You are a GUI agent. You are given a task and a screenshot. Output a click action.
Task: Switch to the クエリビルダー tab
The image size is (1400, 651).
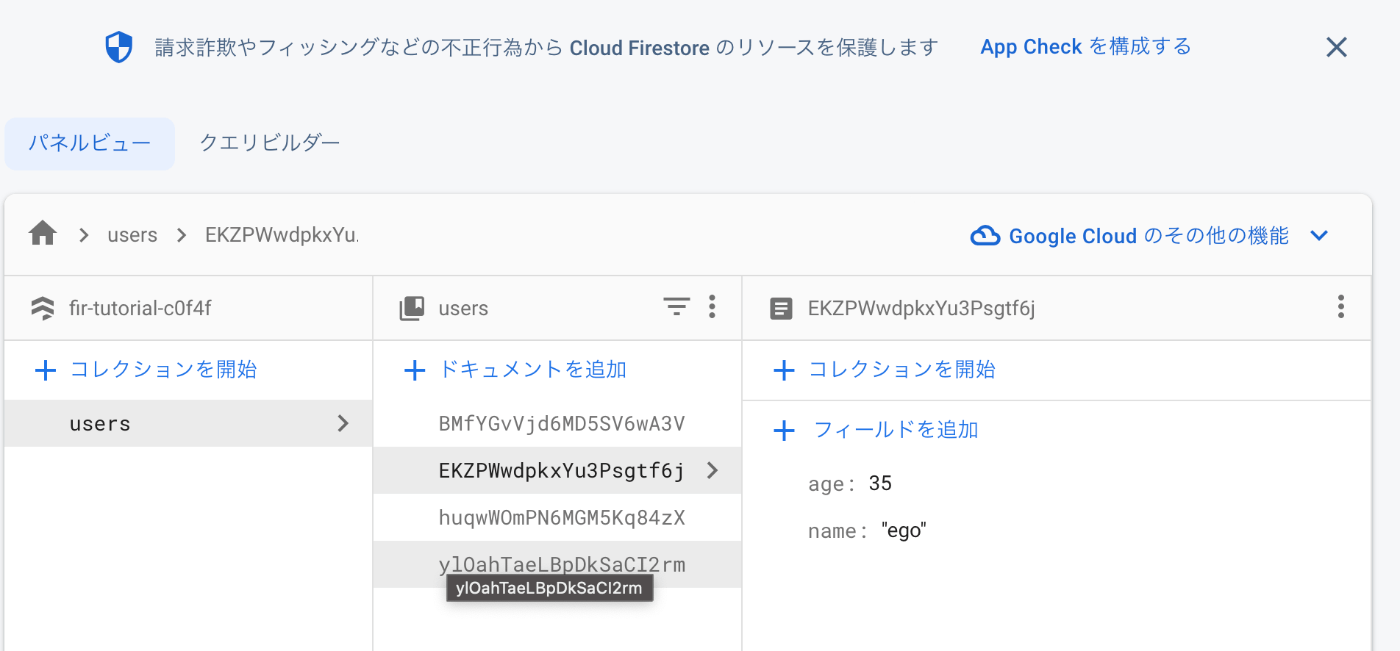[270, 143]
